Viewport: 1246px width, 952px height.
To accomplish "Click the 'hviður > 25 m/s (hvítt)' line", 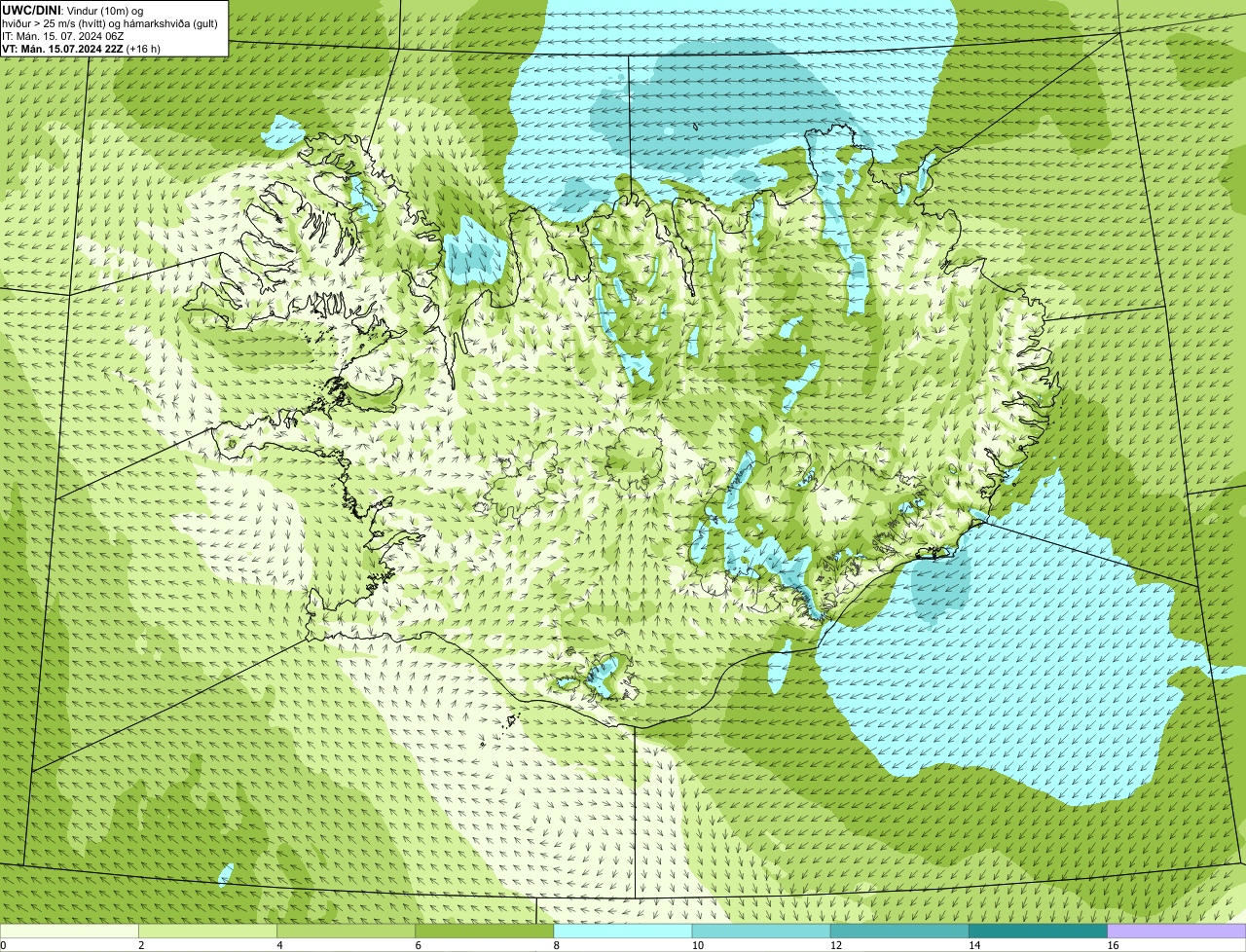I will coord(108,23).
